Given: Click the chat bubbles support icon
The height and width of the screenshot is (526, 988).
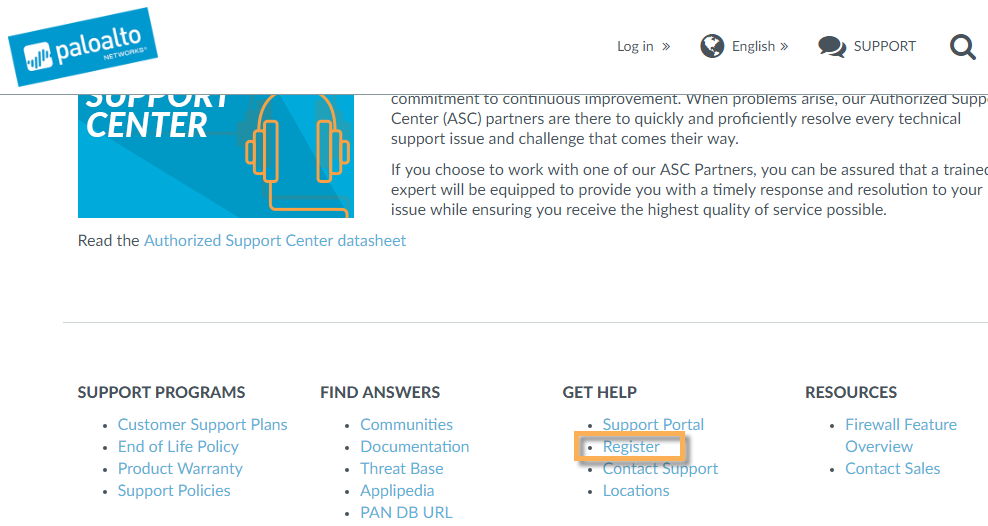Looking at the screenshot, I should 832,47.
